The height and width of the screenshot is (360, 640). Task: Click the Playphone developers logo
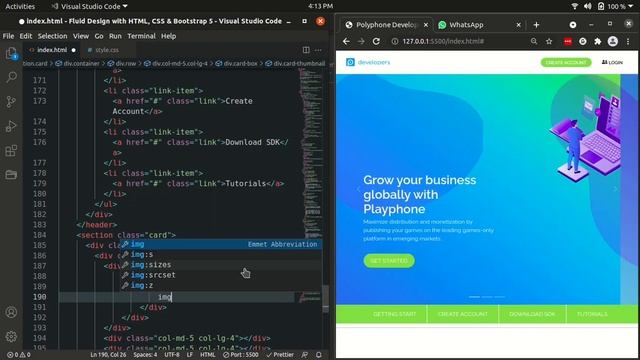pos(368,62)
